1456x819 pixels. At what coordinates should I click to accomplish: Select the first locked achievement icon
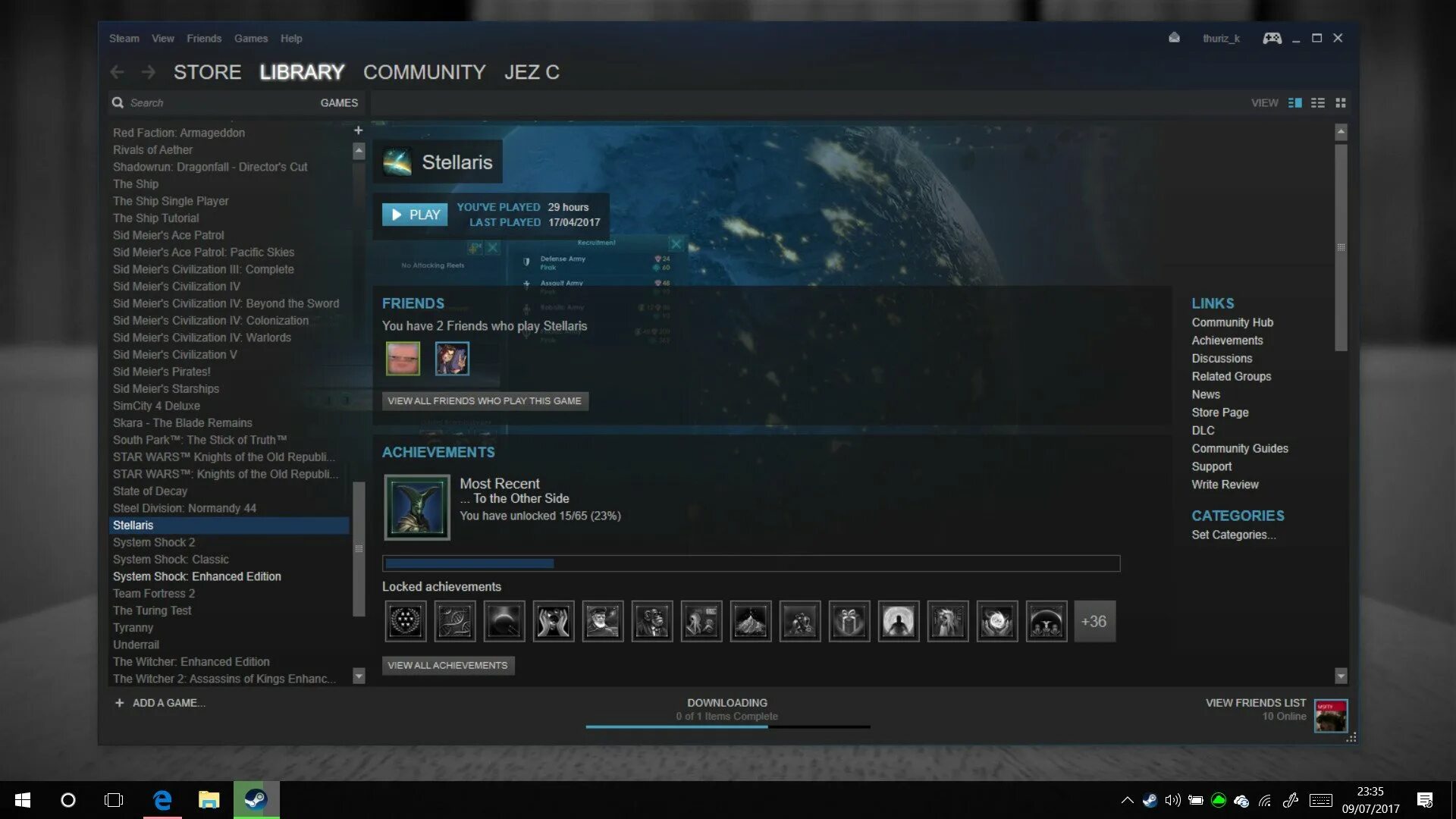(406, 621)
